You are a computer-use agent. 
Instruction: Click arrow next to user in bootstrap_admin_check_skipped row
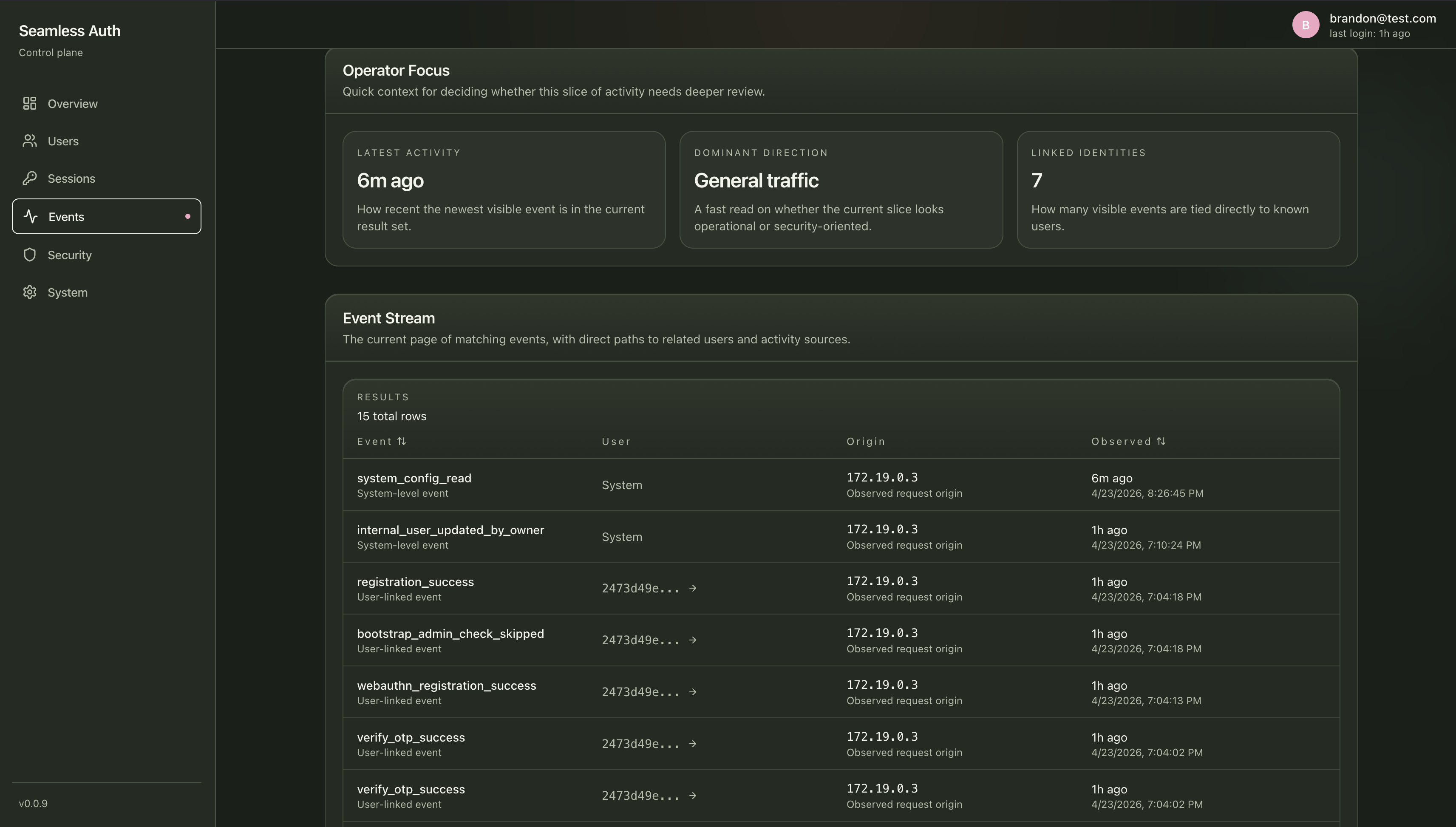(x=693, y=640)
